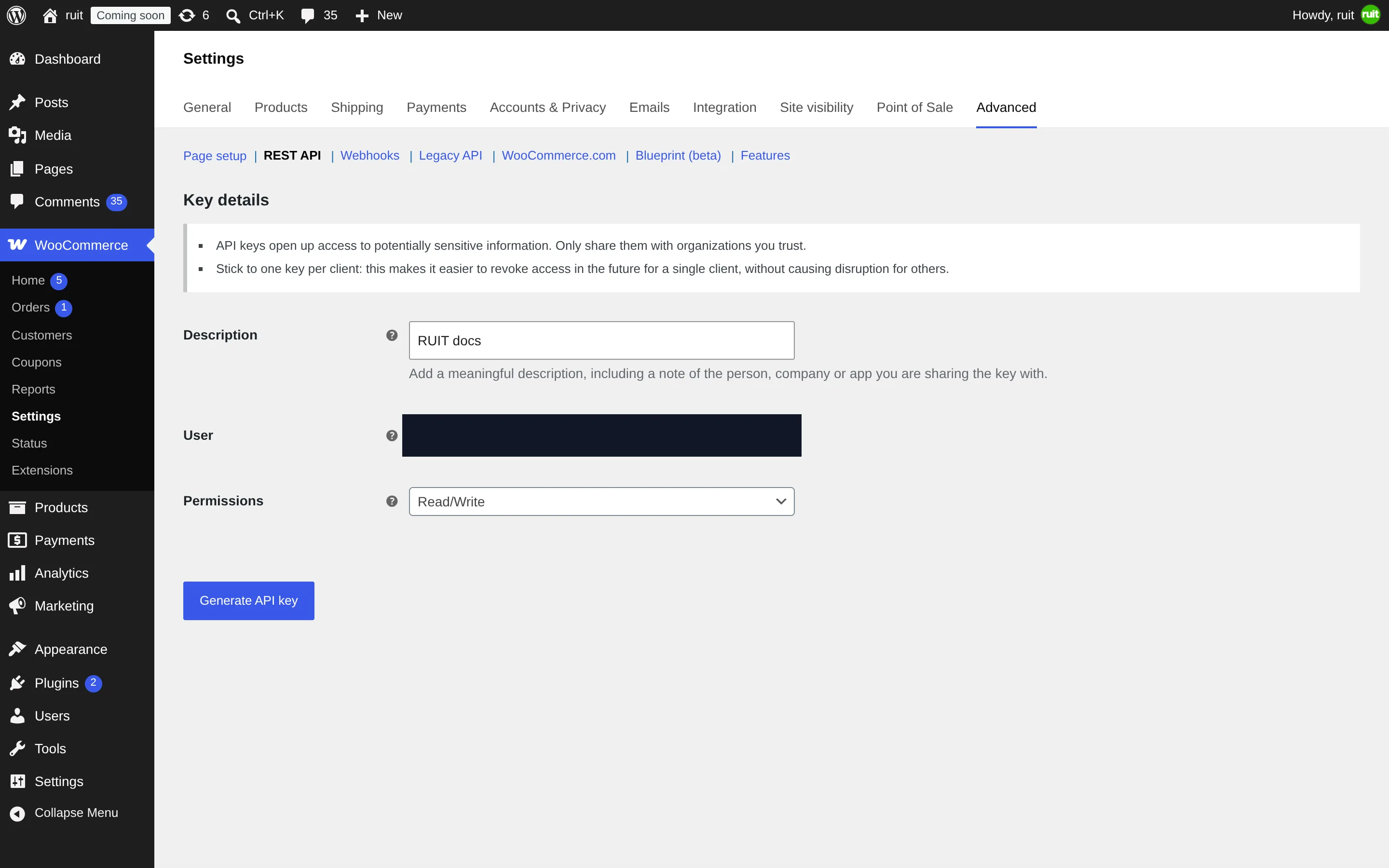
Task: Open the Site visibility tab
Action: point(816,108)
